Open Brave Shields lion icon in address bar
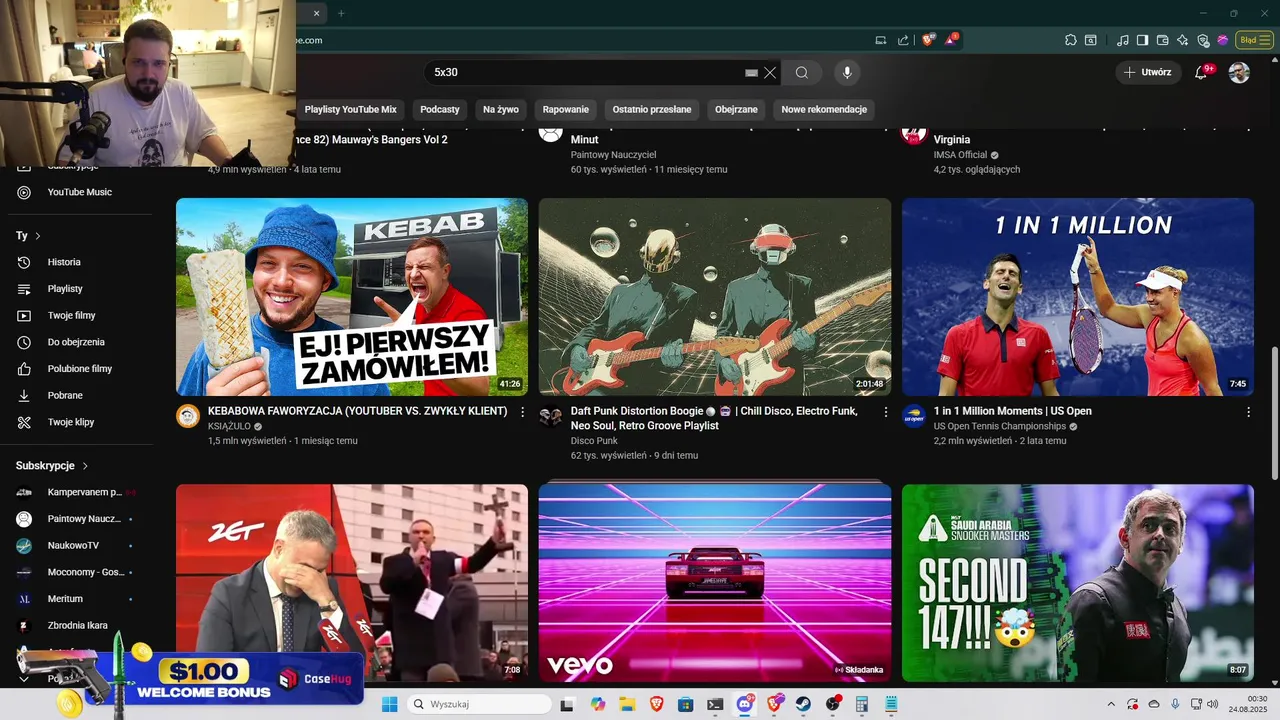This screenshot has height=720, width=1280. 928,40
